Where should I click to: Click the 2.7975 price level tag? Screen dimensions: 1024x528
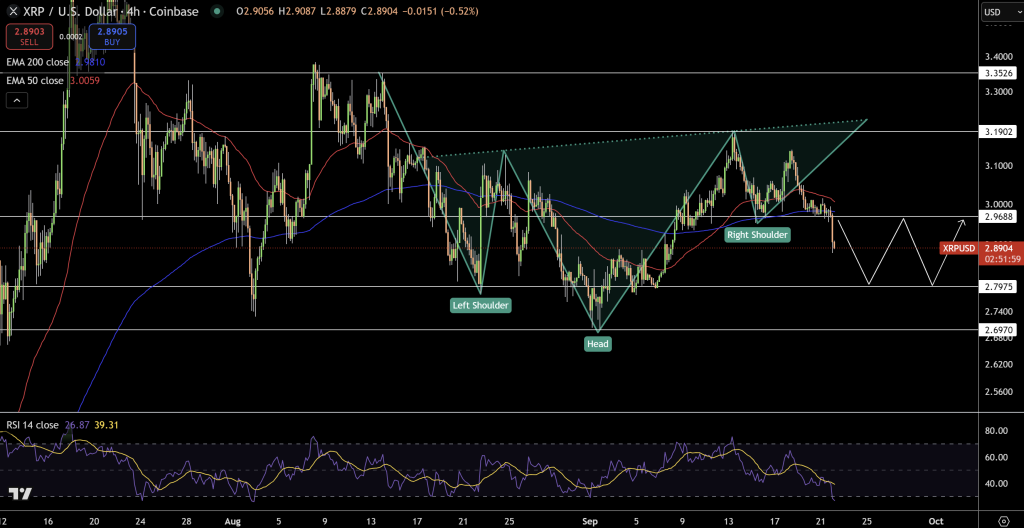point(999,286)
